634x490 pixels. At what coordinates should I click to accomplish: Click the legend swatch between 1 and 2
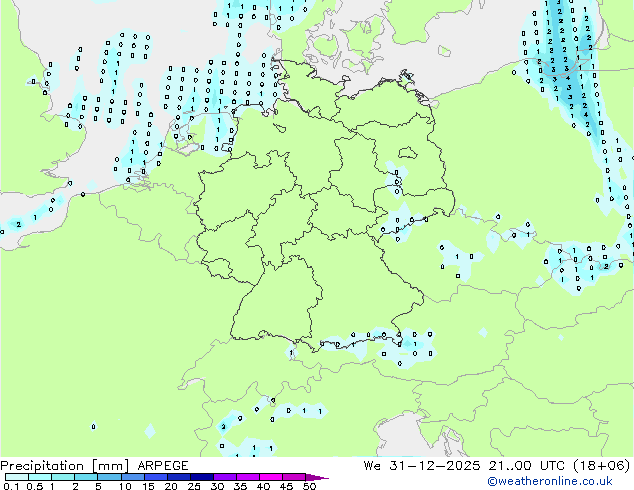(63, 477)
